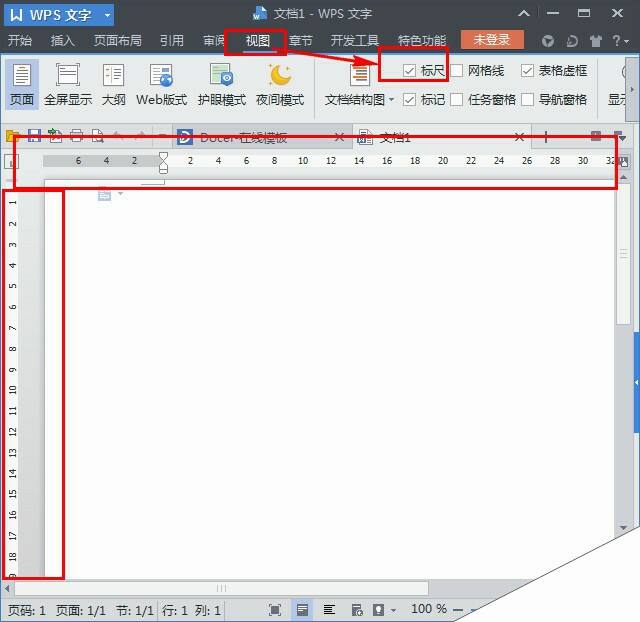The image size is (640, 622).
Task: Enable the 导航窗格 navigation pane checkbox
Action: click(527, 99)
